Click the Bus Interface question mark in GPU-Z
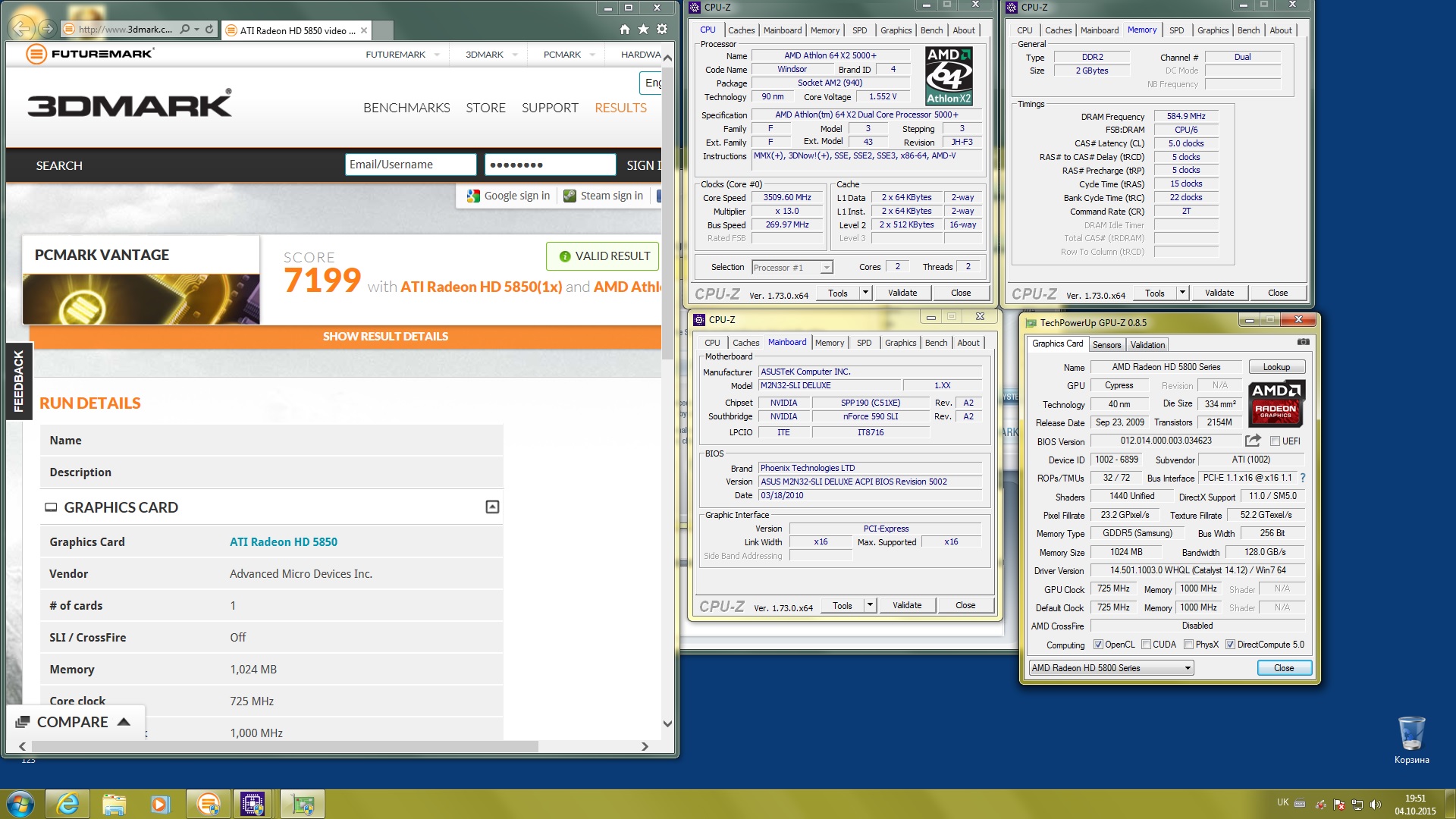This screenshot has width=1456, height=819. (1303, 478)
